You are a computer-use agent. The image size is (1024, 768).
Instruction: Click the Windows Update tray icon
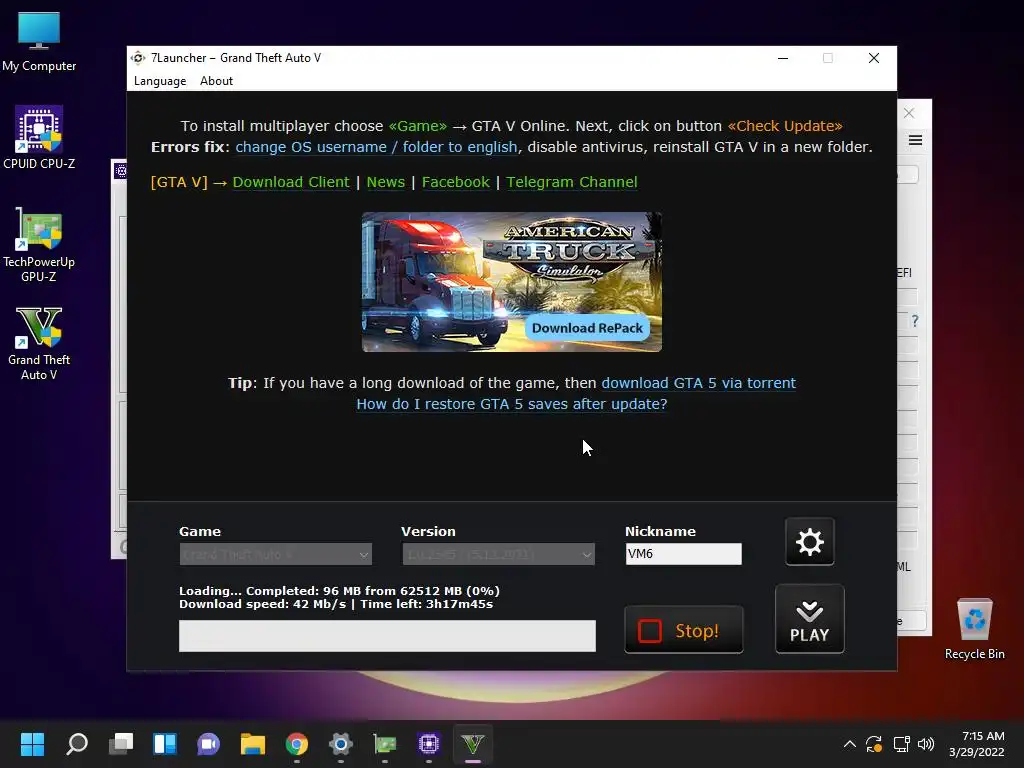pyautogui.click(x=874, y=744)
